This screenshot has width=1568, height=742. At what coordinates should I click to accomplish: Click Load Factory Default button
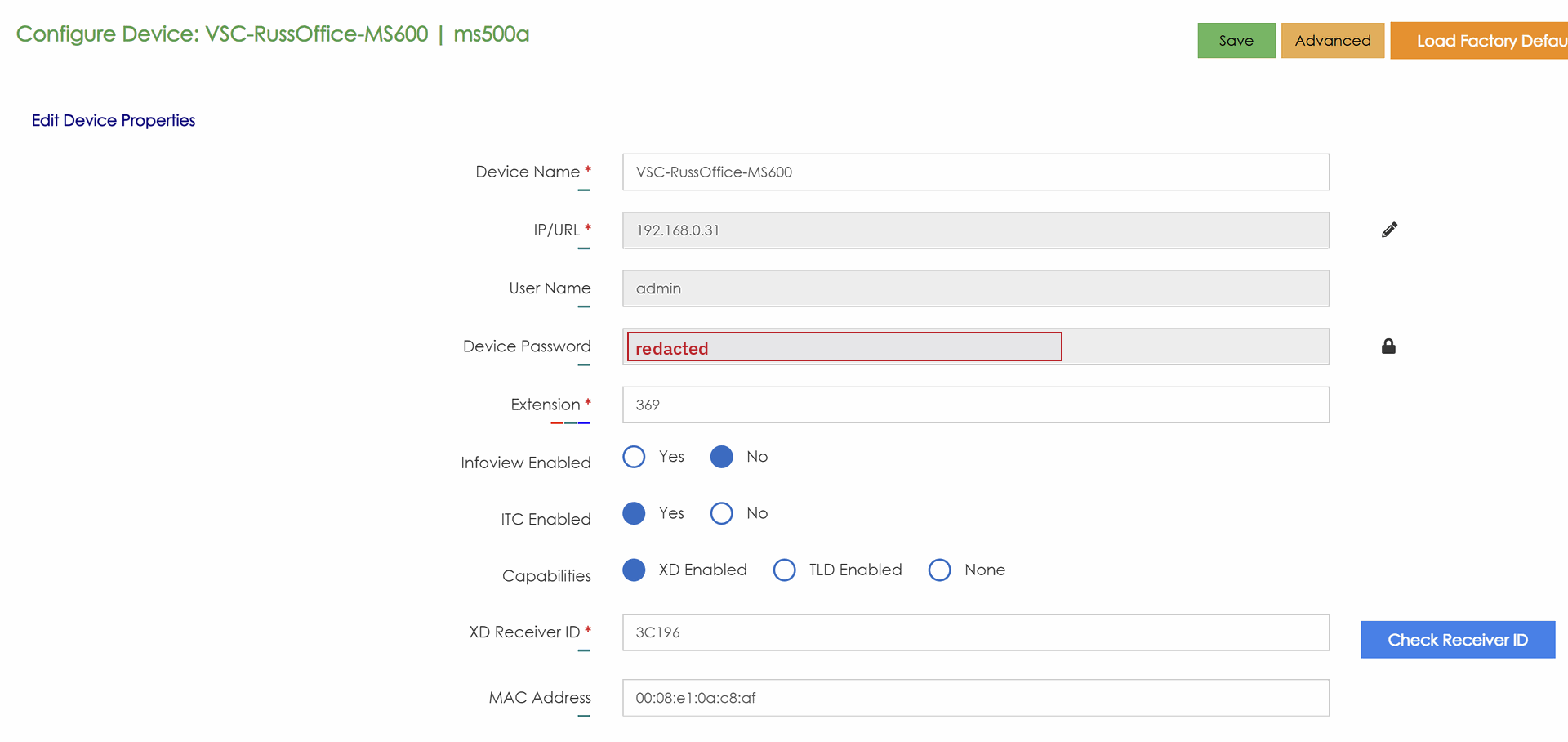pyautogui.click(x=1479, y=41)
